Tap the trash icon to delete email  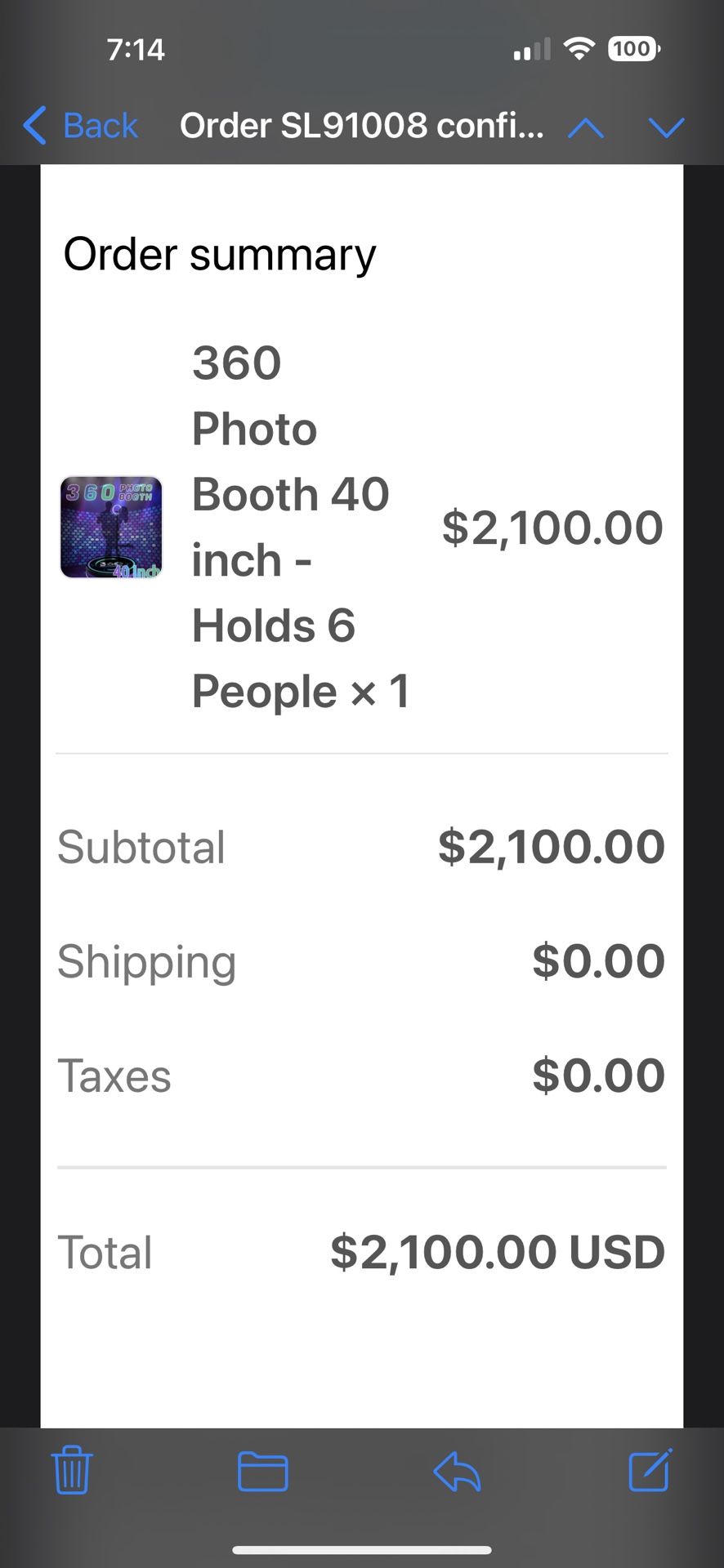[x=72, y=1470]
